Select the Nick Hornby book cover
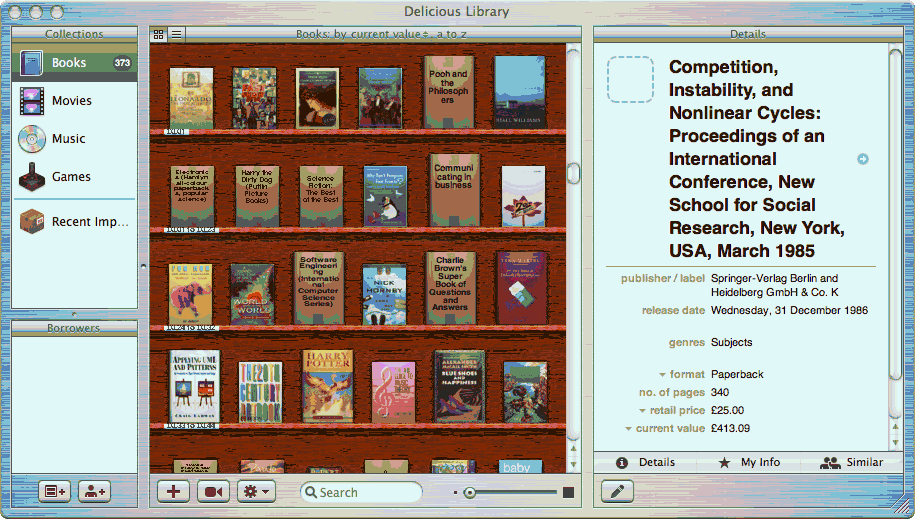The height and width of the screenshot is (519, 915). click(384, 295)
